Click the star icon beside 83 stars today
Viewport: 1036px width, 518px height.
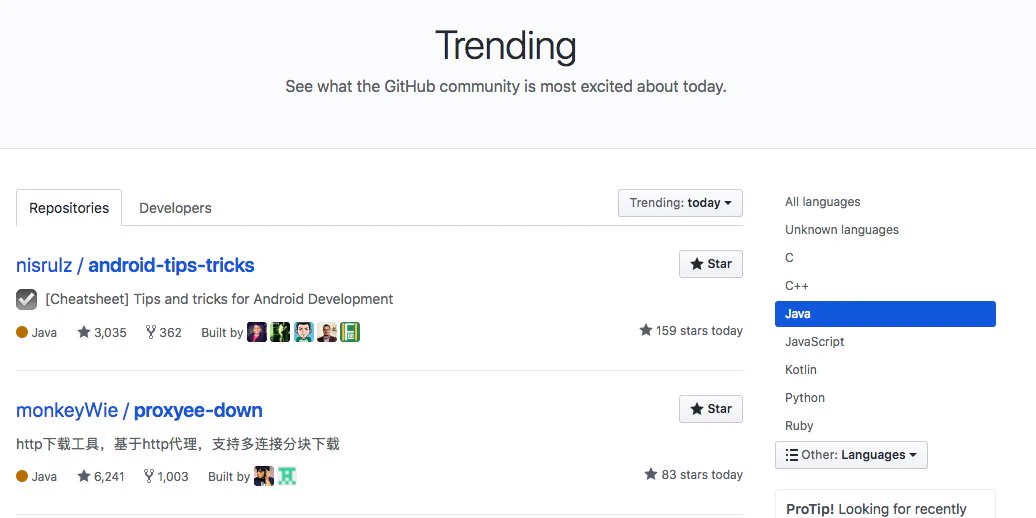[651, 474]
